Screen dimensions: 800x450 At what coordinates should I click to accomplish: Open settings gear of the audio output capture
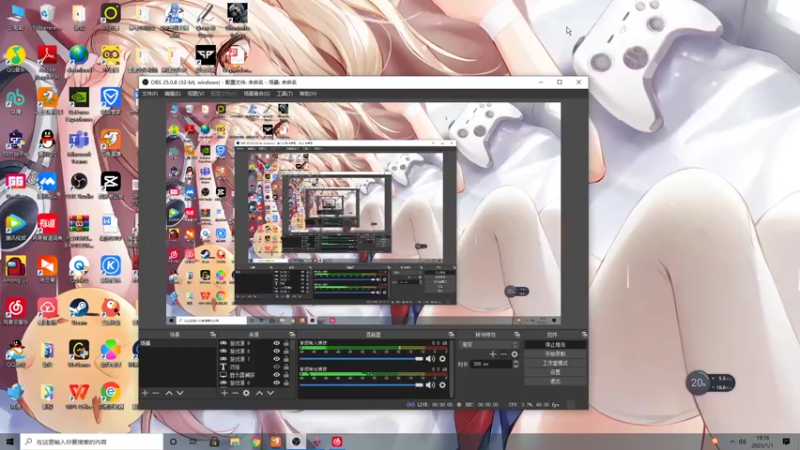[442, 385]
